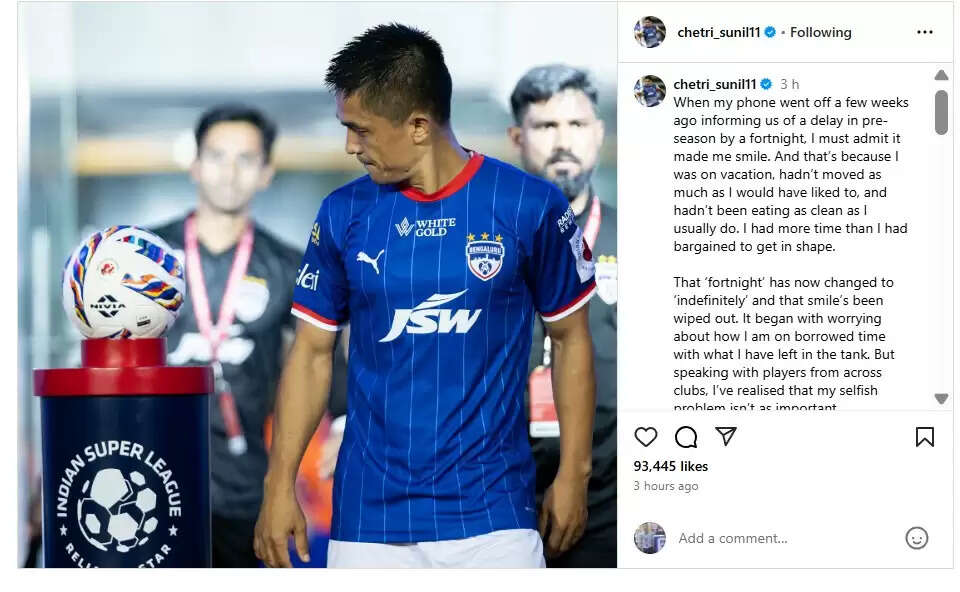
Task: Click your own avatar beside comment box
Action: click(650, 538)
